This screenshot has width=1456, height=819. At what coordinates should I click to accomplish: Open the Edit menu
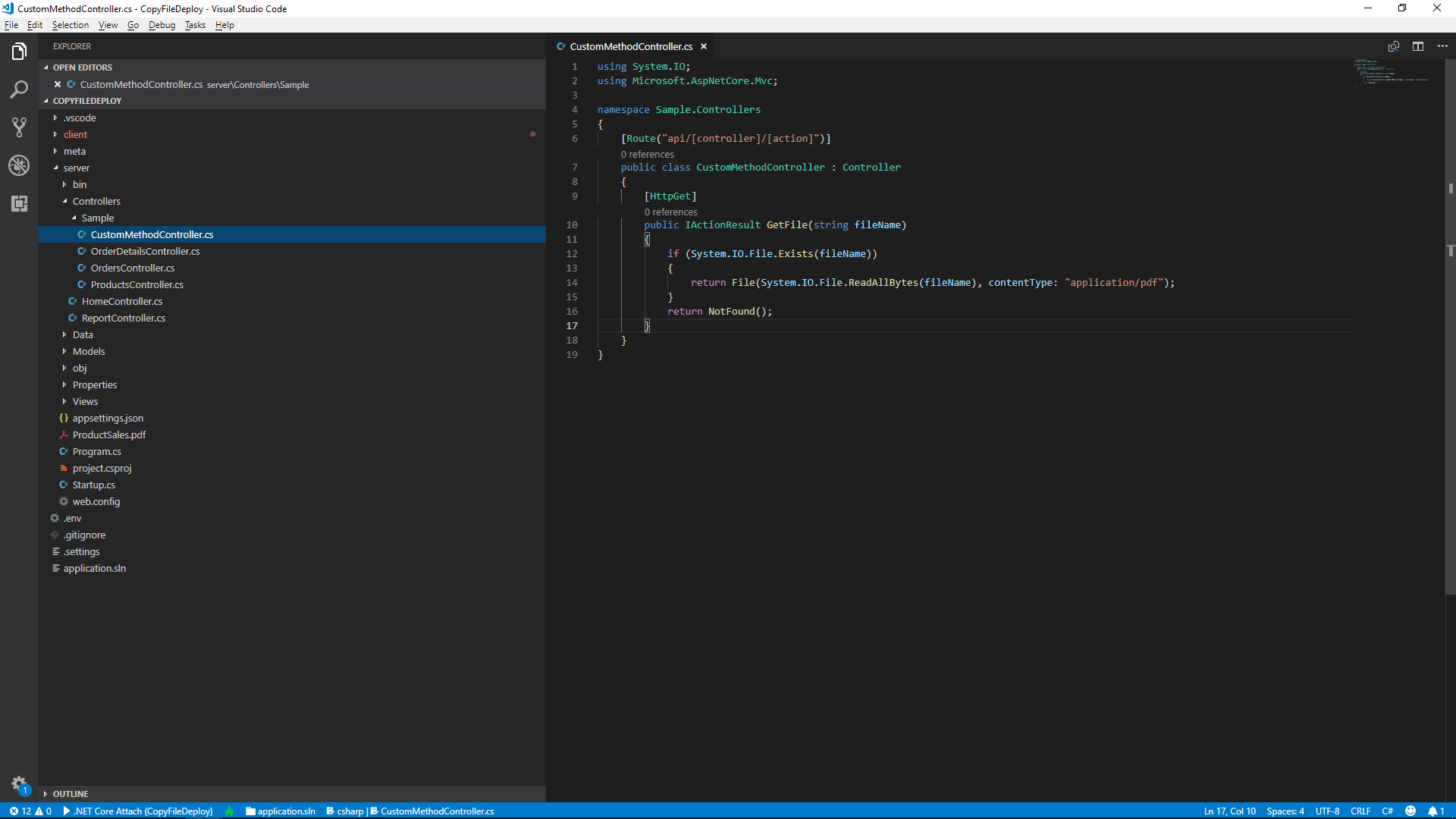coord(35,25)
